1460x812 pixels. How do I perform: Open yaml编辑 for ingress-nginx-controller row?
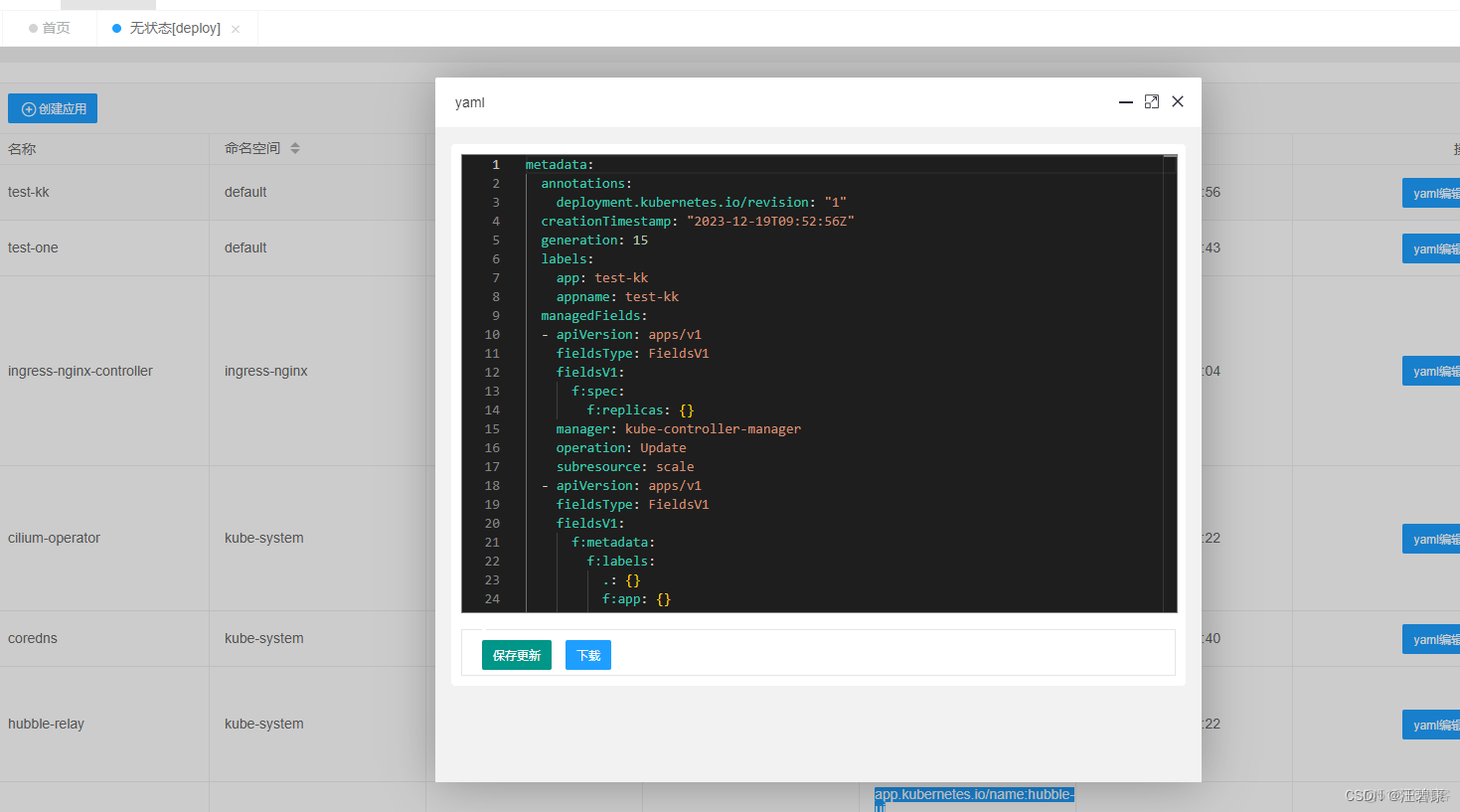(x=1431, y=371)
